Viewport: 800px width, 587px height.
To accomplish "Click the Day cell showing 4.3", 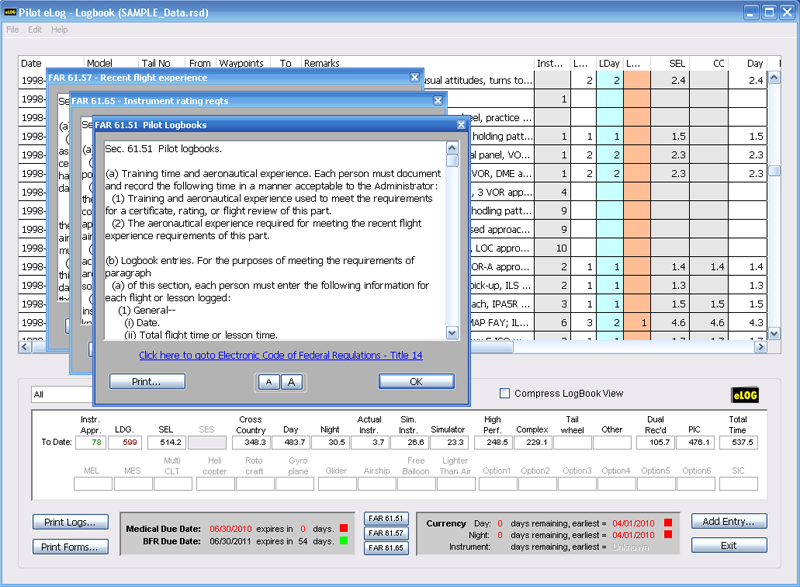I will click(747, 322).
